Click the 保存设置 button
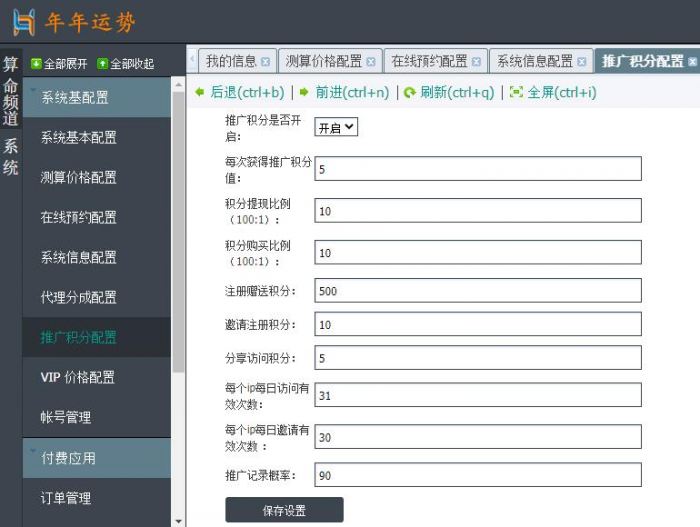 (x=284, y=510)
